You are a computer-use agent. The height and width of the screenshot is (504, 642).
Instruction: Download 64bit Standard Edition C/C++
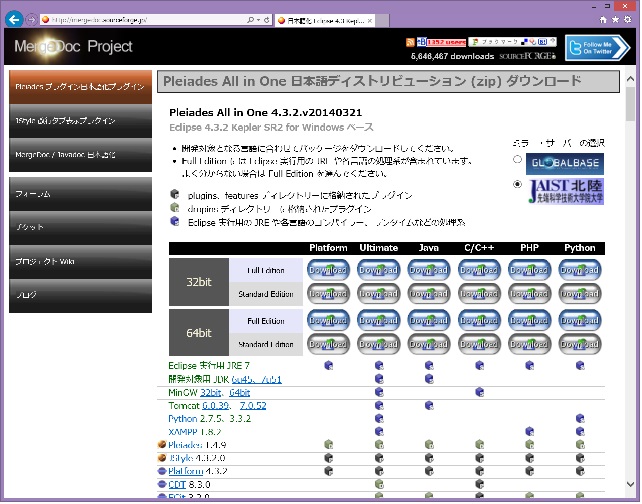coord(479,345)
